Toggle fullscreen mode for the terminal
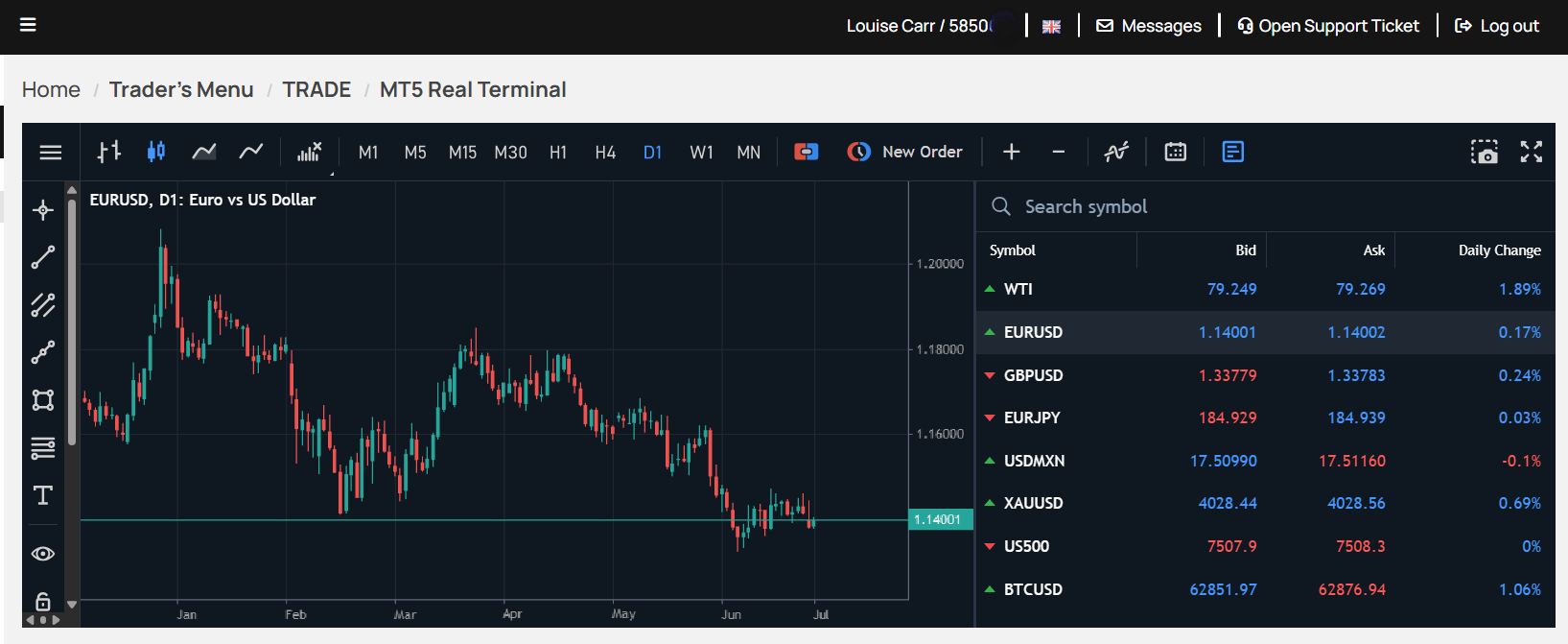This screenshot has height=644, width=1568. (1532, 152)
